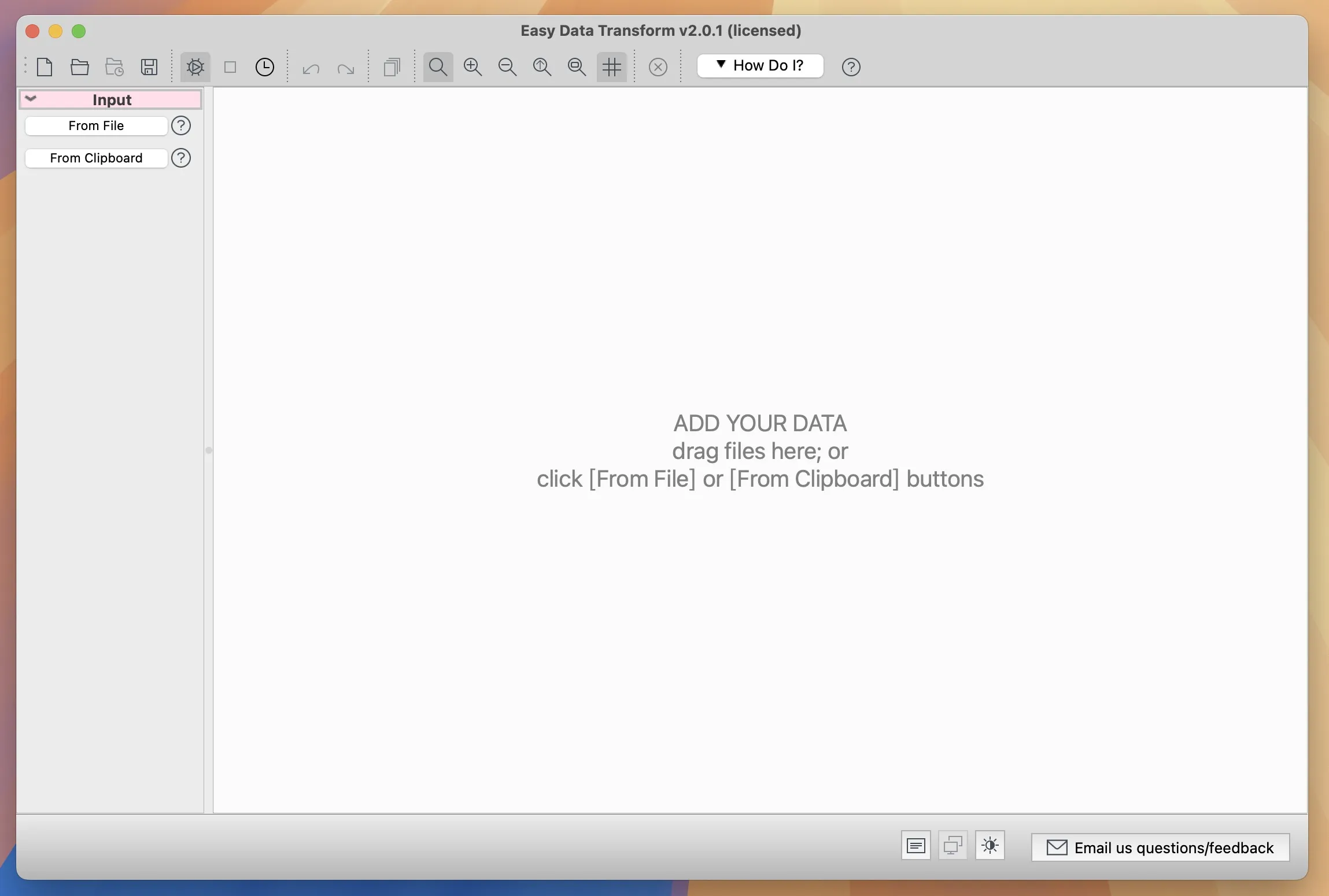Viewport: 1329px width, 896px height.
Task: Select the magnifier zoom tool icon
Action: click(x=438, y=67)
